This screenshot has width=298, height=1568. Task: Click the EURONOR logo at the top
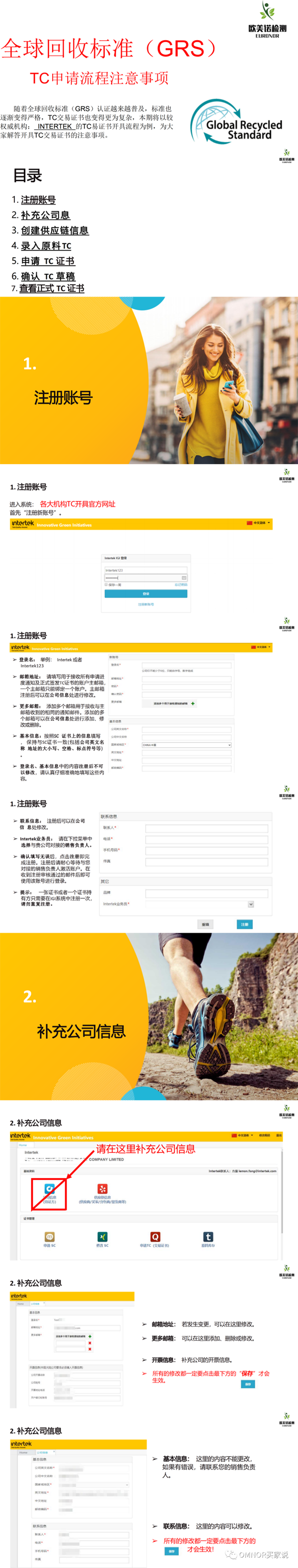268,20
